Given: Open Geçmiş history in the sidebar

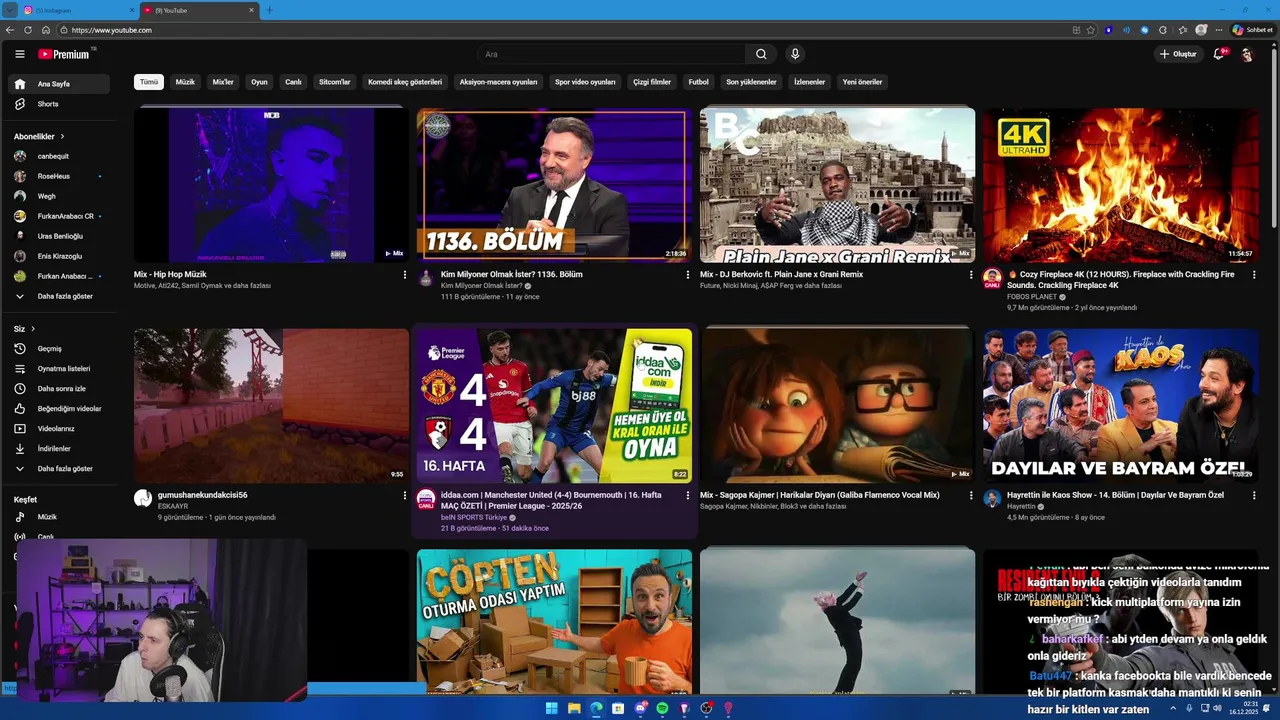Looking at the screenshot, I should click(59, 349).
